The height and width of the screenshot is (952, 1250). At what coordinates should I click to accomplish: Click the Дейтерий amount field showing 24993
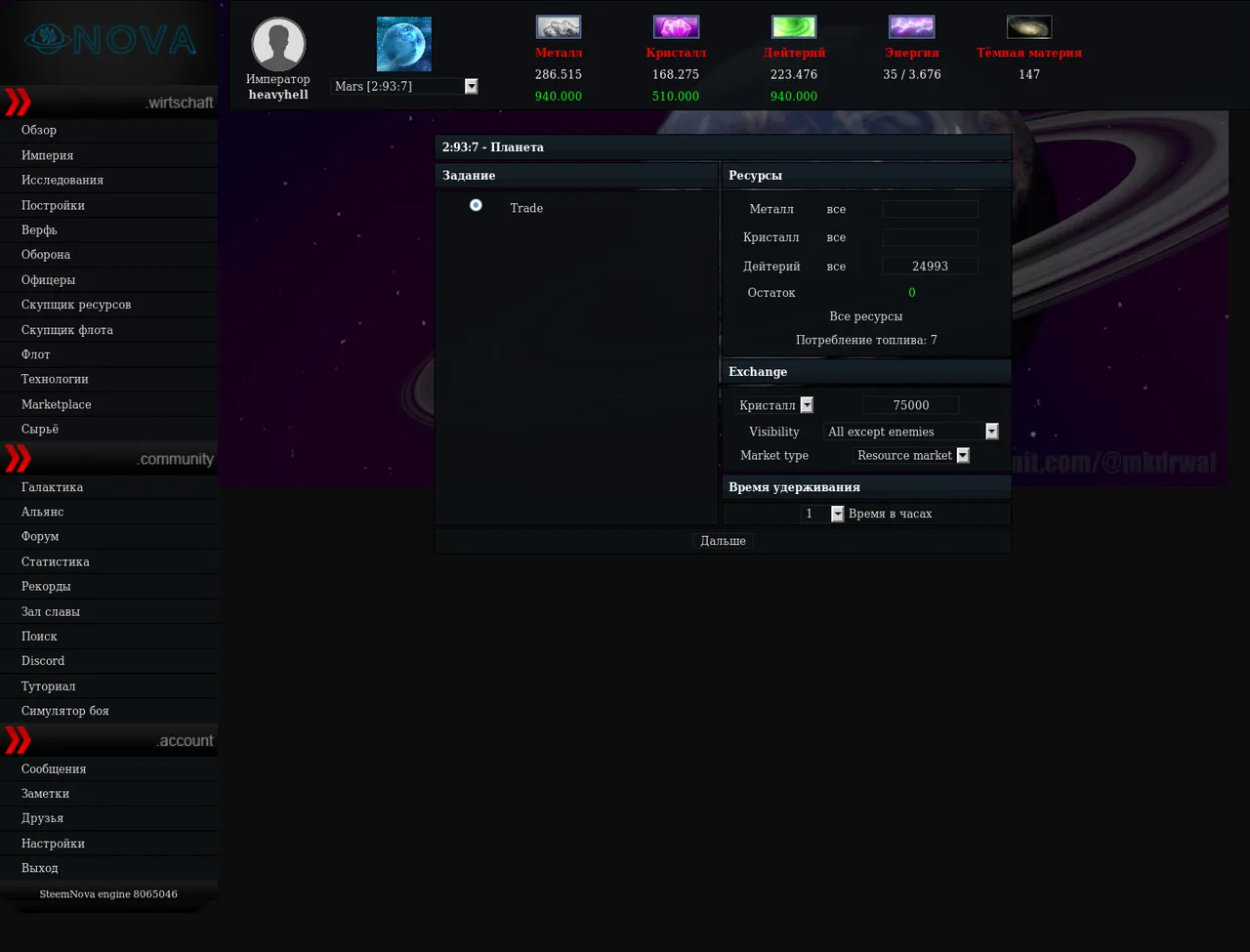tap(930, 266)
